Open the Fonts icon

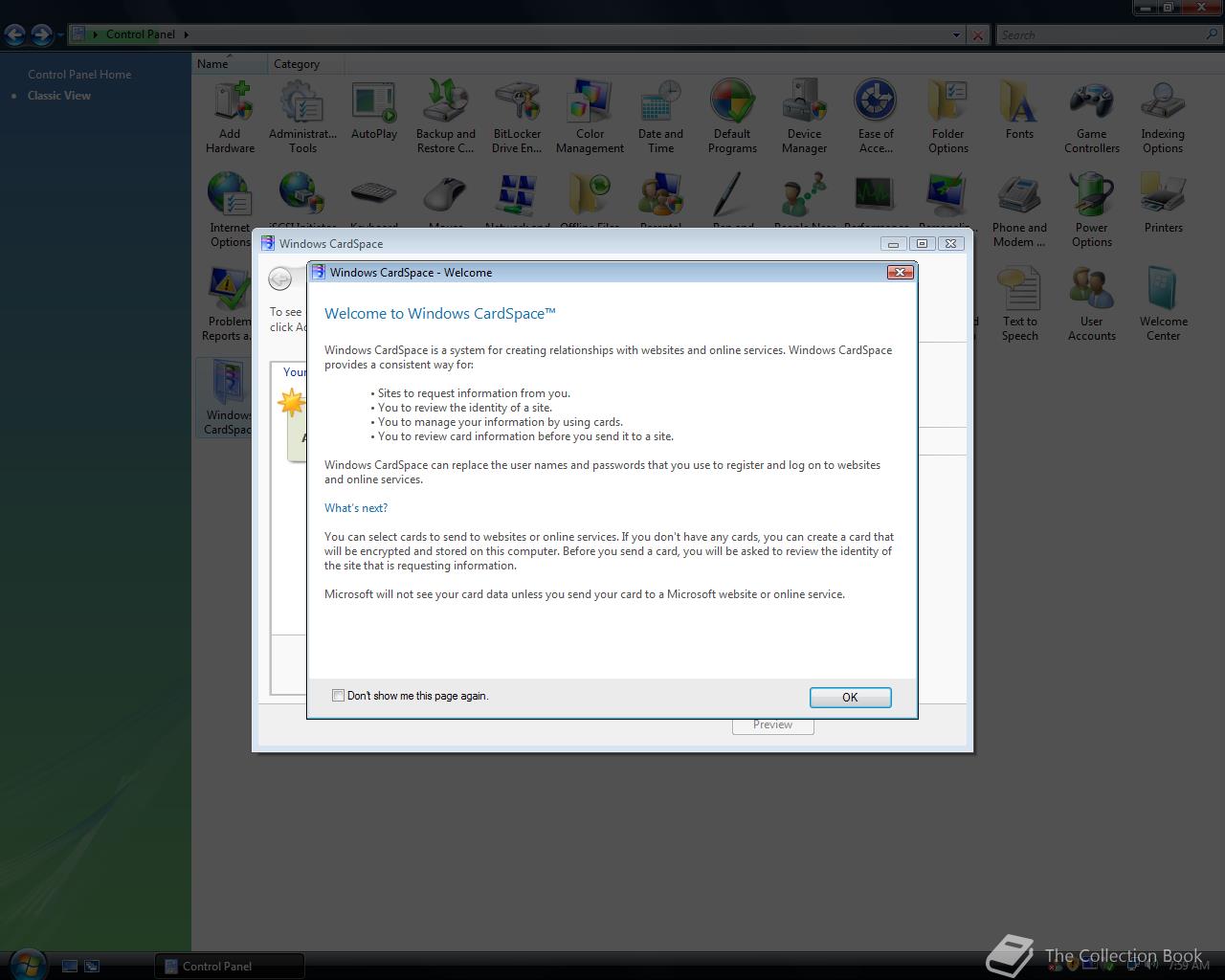click(1019, 111)
